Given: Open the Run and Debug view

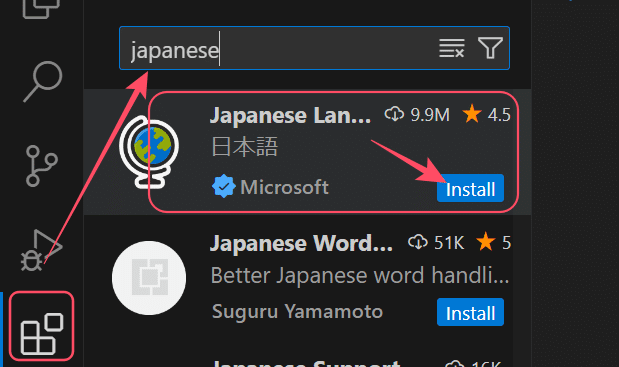Looking at the screenshot, I should pos(41,250).
